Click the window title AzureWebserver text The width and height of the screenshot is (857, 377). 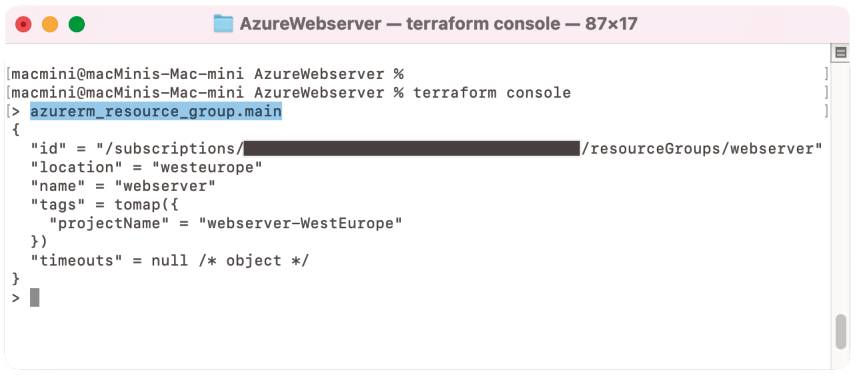(x=310, y=24)
